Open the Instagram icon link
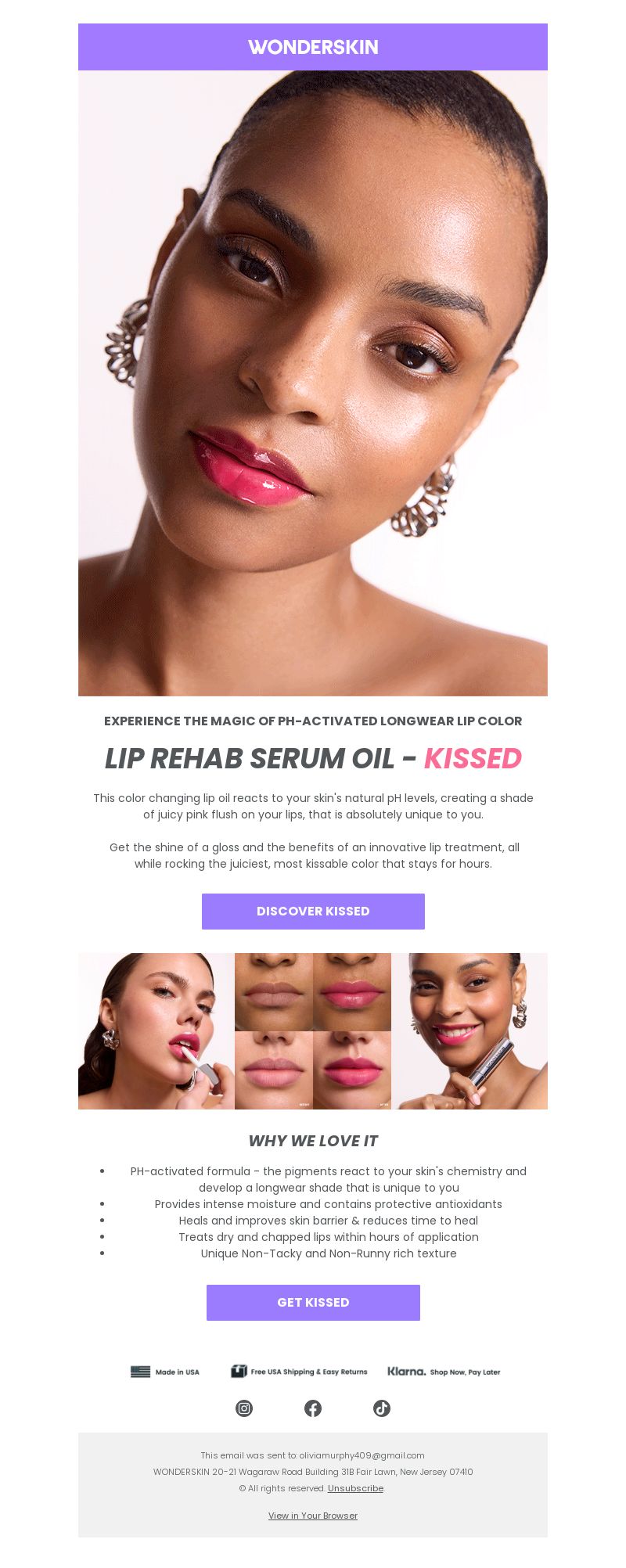The width and height of the screenshot is (626, 1568). (244, 1408)
